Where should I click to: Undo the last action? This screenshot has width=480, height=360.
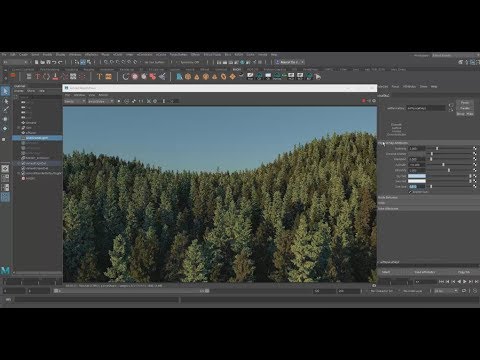click(54, 62)
